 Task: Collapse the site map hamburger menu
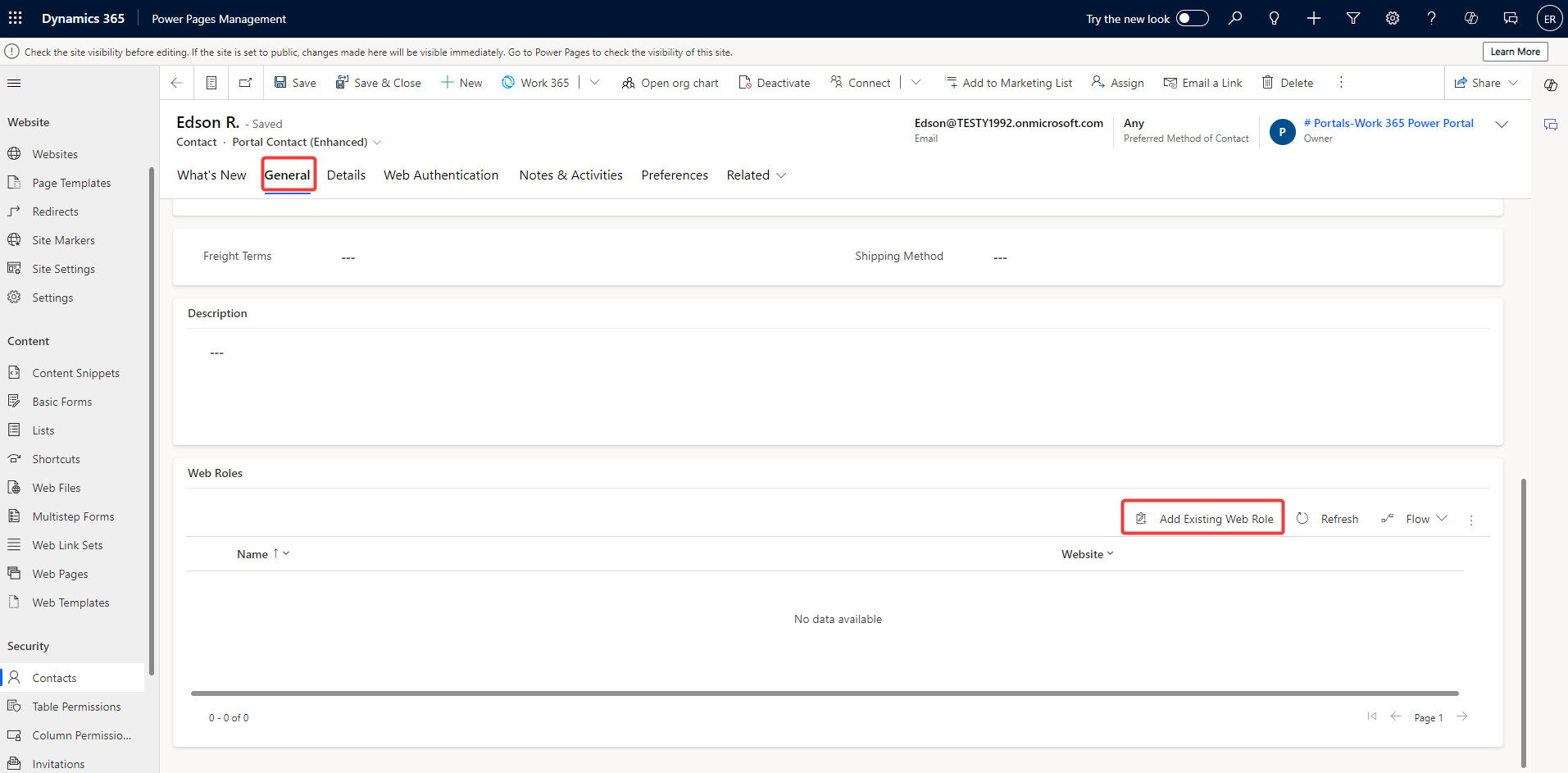tap(14, 83)
